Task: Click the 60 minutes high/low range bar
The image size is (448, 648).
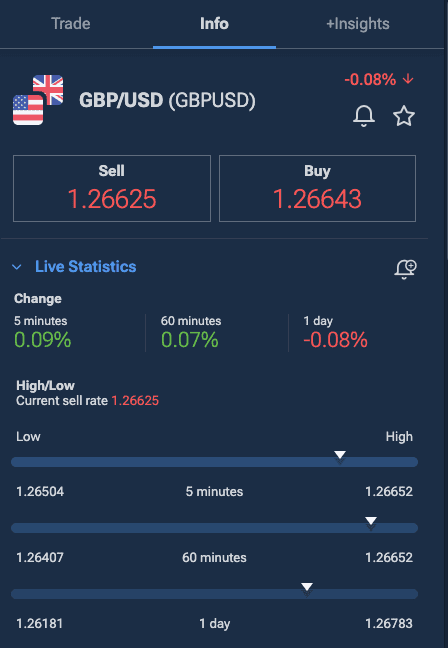Action: point(214,528)
